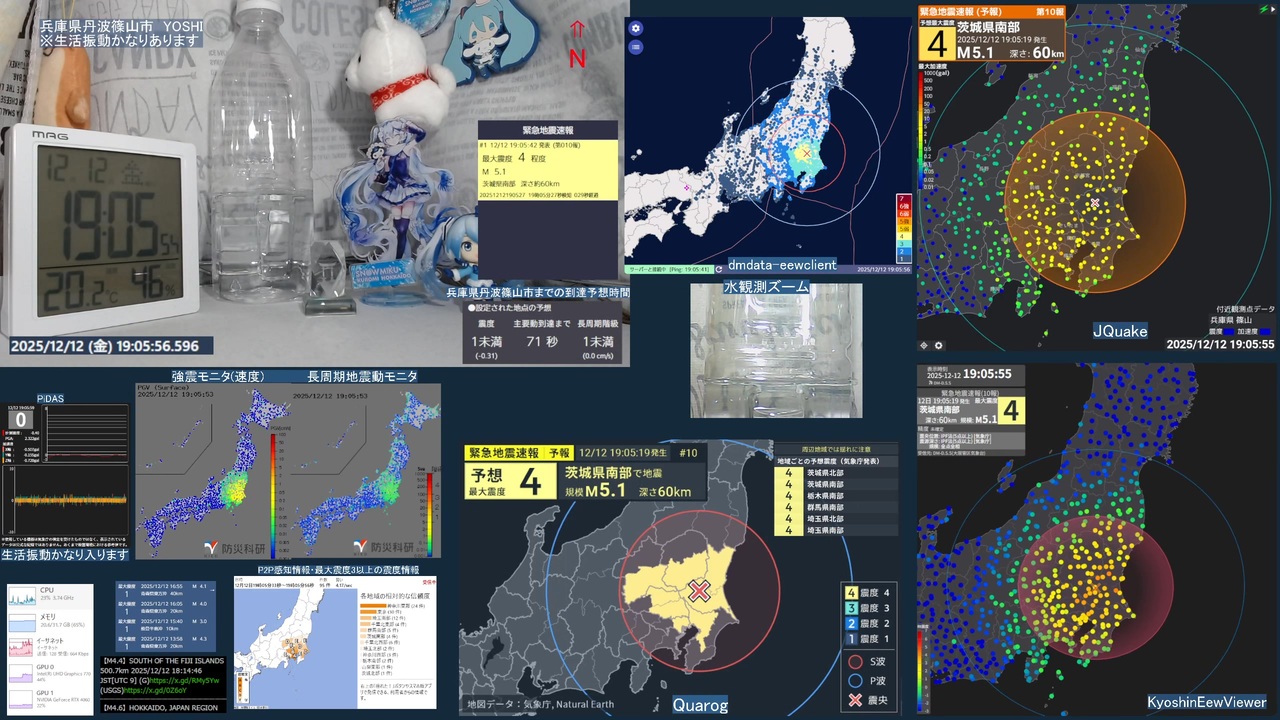1280x720 pixels.
Task: Select the 15:40 M3.0 earthquake history row
Action: 165,626
